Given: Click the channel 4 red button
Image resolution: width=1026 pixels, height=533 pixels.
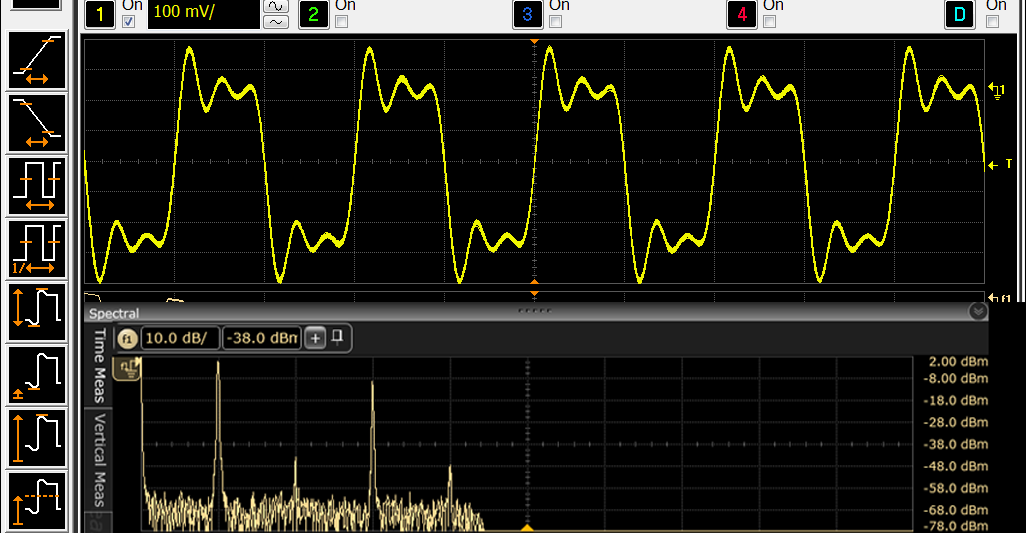Looking at the screenshot, I should pos(741,14).
